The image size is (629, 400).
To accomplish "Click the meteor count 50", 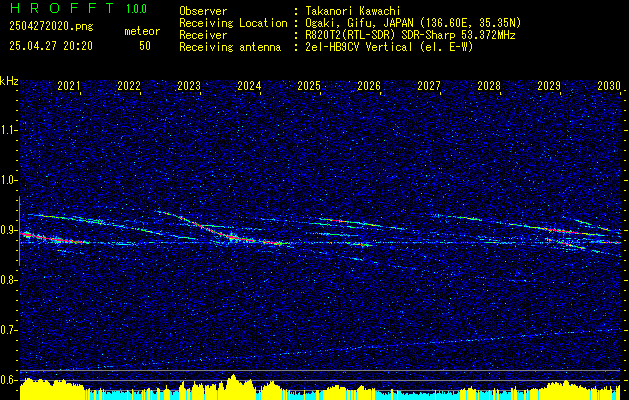I will (x=145, y=46).
